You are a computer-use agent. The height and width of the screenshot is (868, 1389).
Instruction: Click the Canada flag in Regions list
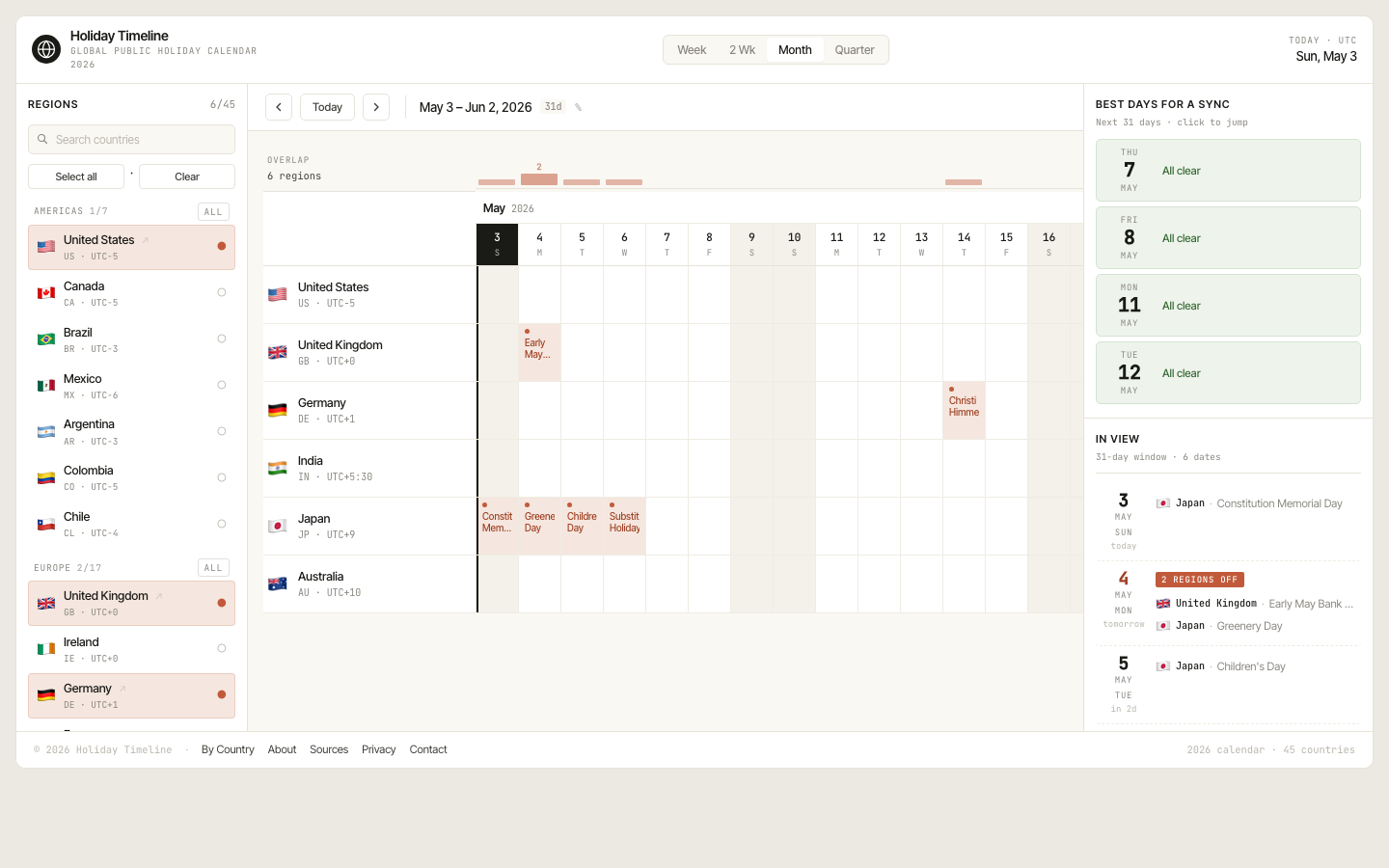46,293
